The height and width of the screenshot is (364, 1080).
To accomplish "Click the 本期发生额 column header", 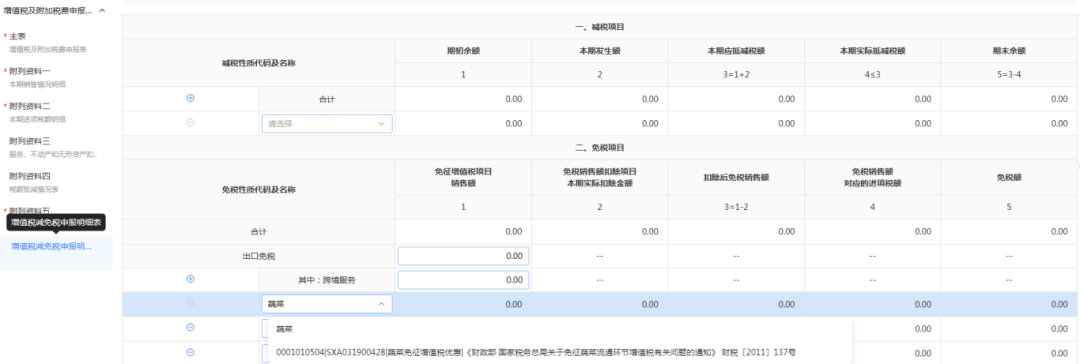I will tap(600, 50).
